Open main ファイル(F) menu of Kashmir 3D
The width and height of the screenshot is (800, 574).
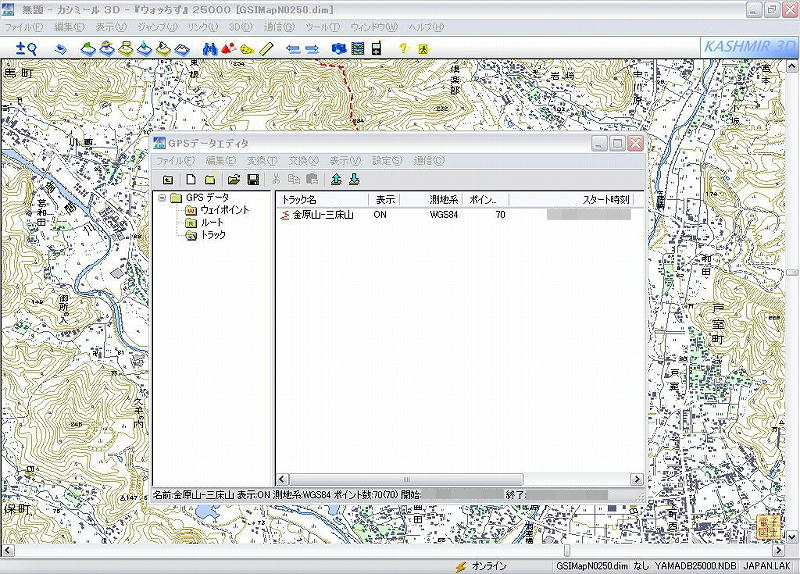[x=23, y=27]
